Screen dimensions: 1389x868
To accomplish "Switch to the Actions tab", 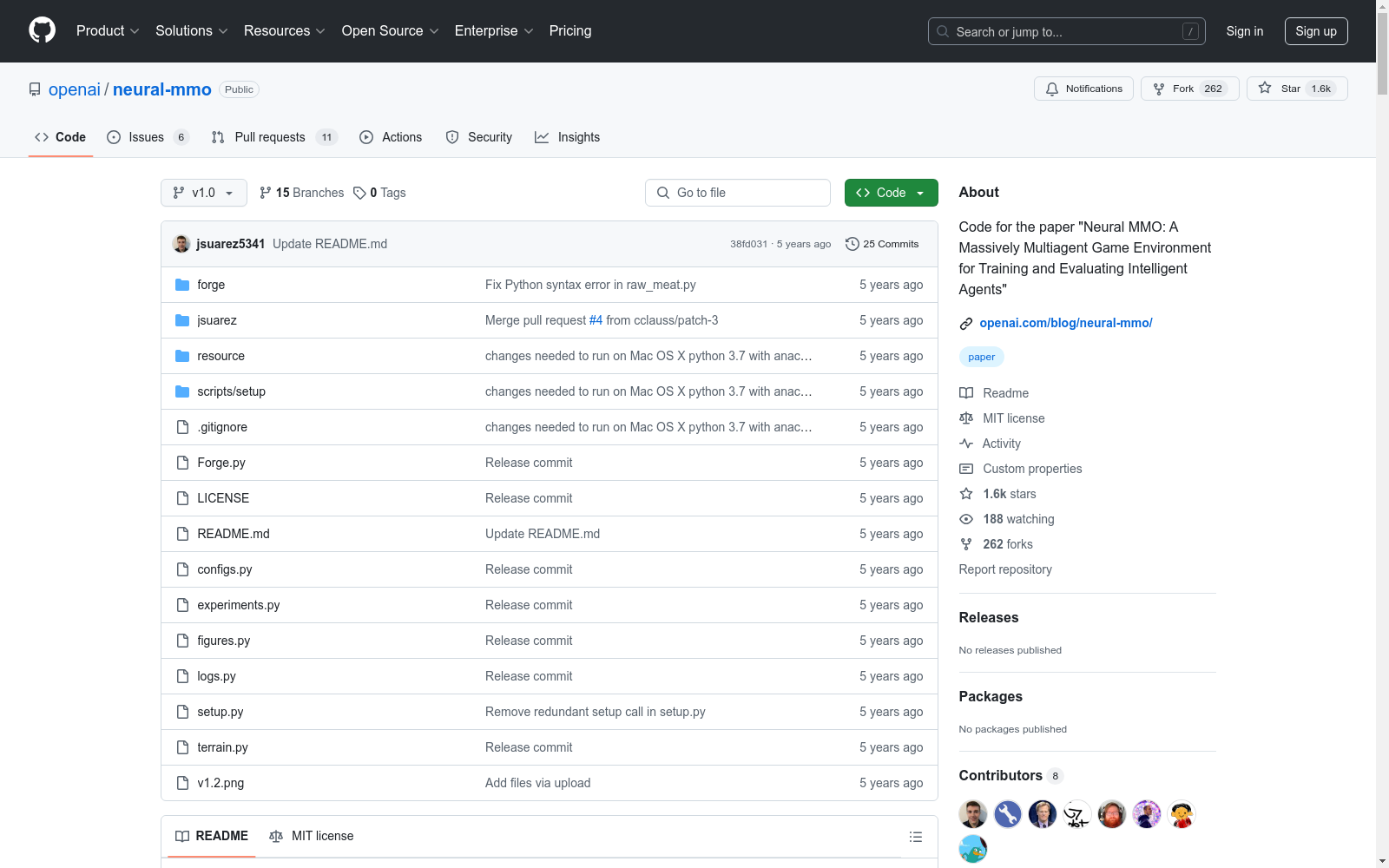I will (x=391, y=137).
